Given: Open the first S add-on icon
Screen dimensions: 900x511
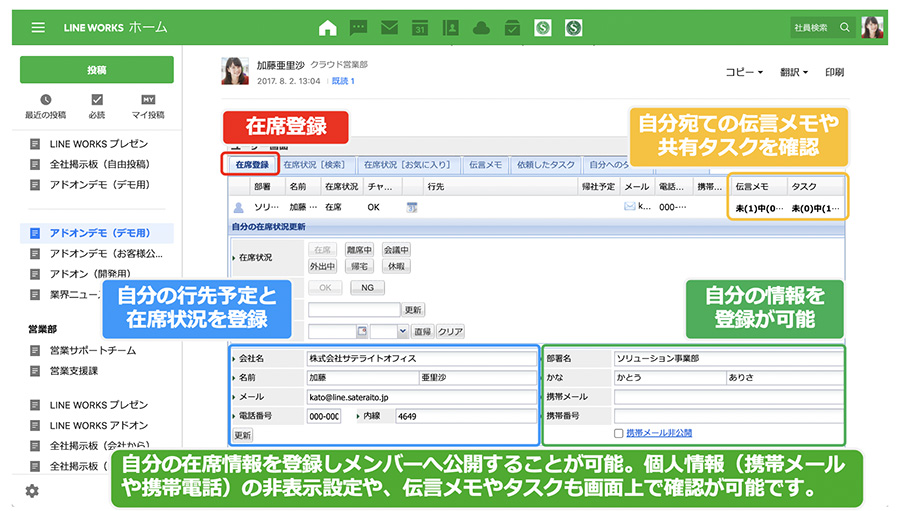Looking at the screenshot, I should pyautogui.click(x=542, y=28).
